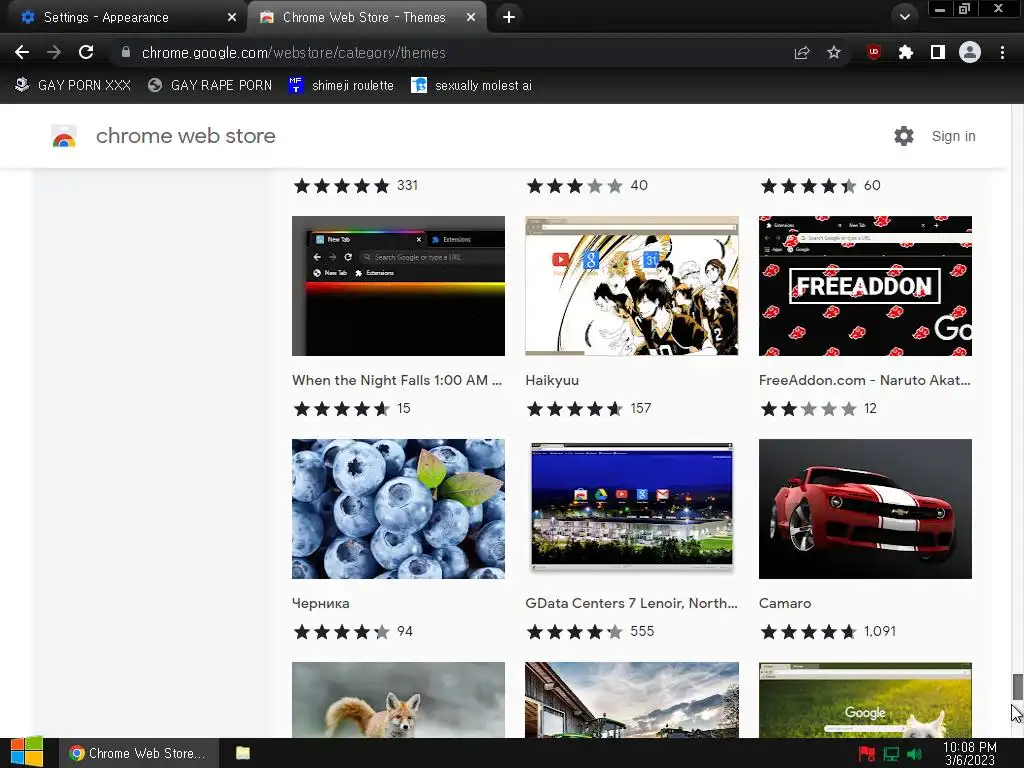Open the FreeAddon Naruto Akatsuki theme thumbnail
The height and width of the screenshot is (768, 1024).
point(865,286)
